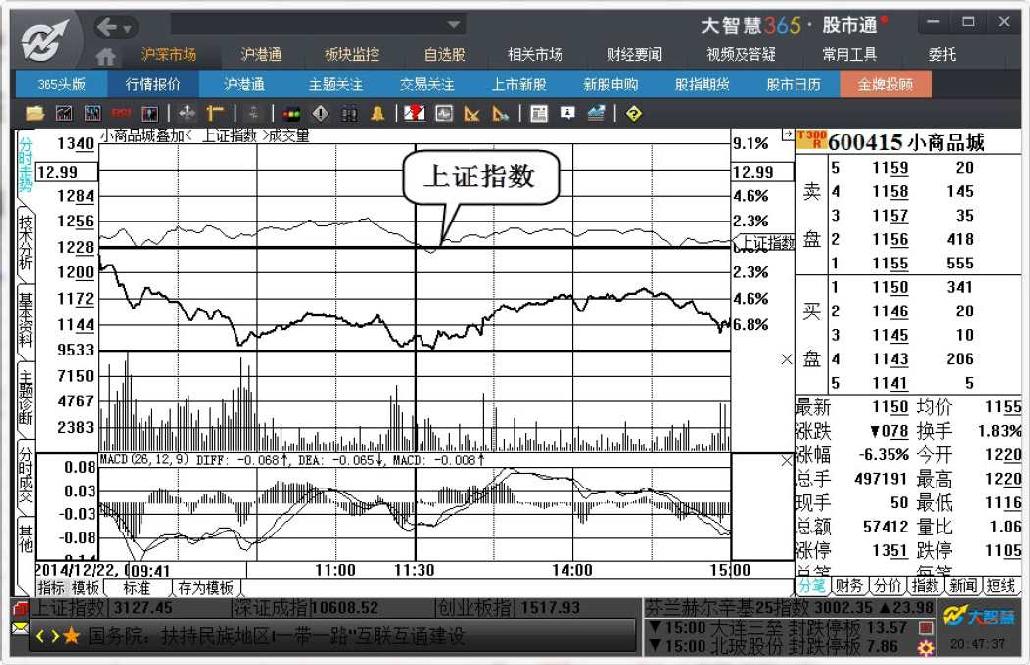This screenshot has width=1030, height=665.
Task: Open the bell alarm icon
Action: tap(378, 114)
